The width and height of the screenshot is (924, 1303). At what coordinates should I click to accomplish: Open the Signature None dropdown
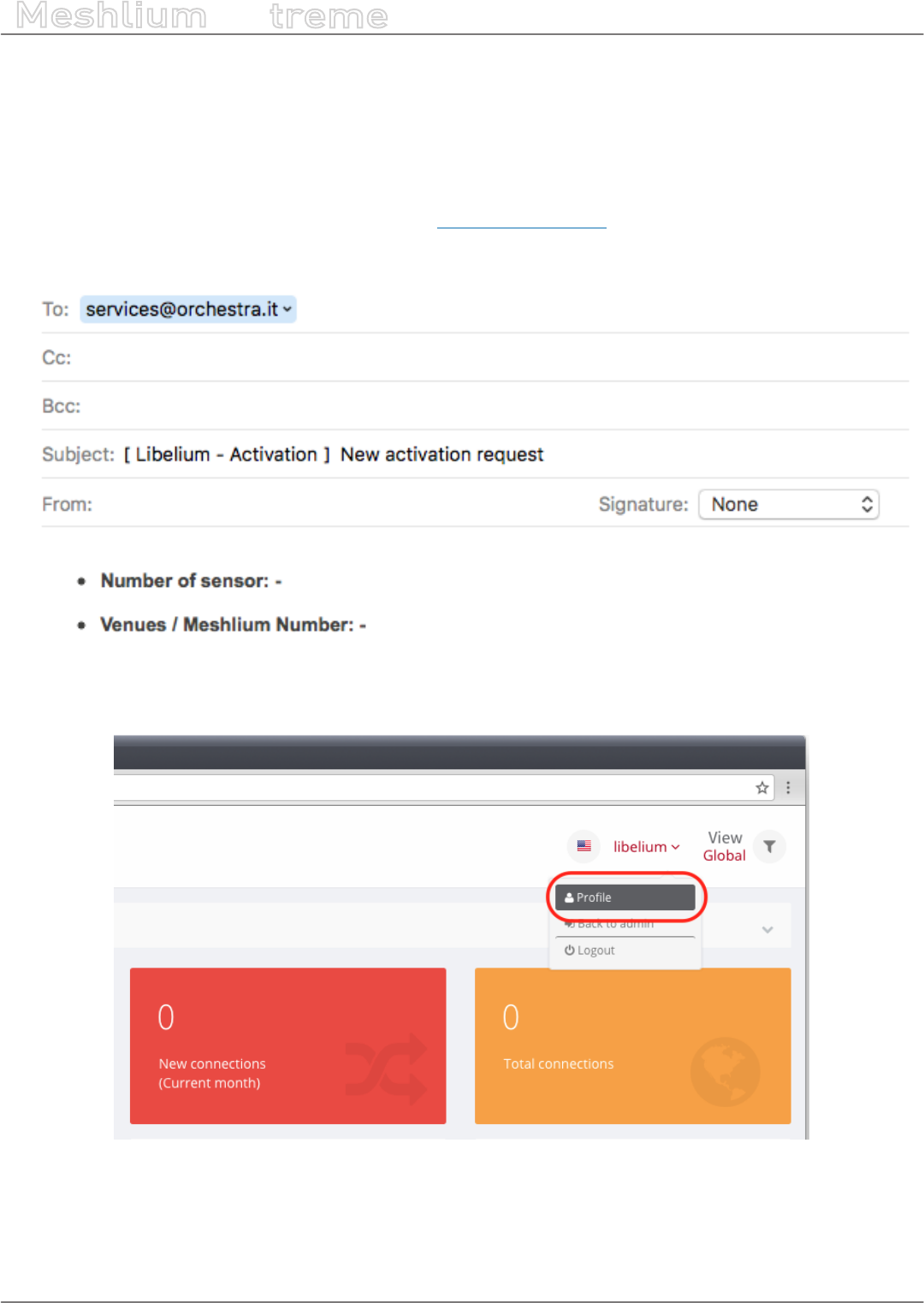(x=789, y=504)
